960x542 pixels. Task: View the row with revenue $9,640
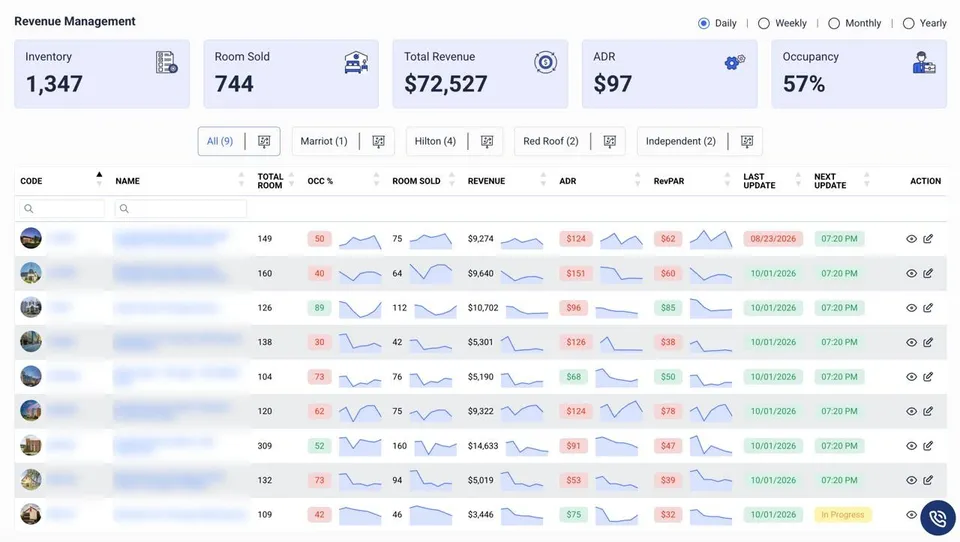pos(911,274)
